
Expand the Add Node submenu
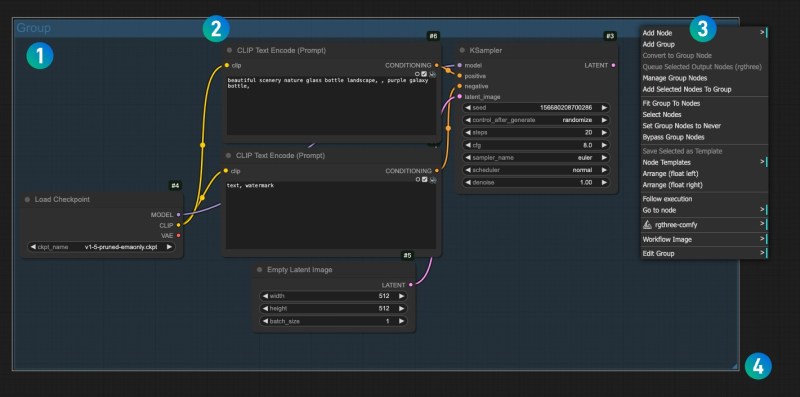pos(704,33)
